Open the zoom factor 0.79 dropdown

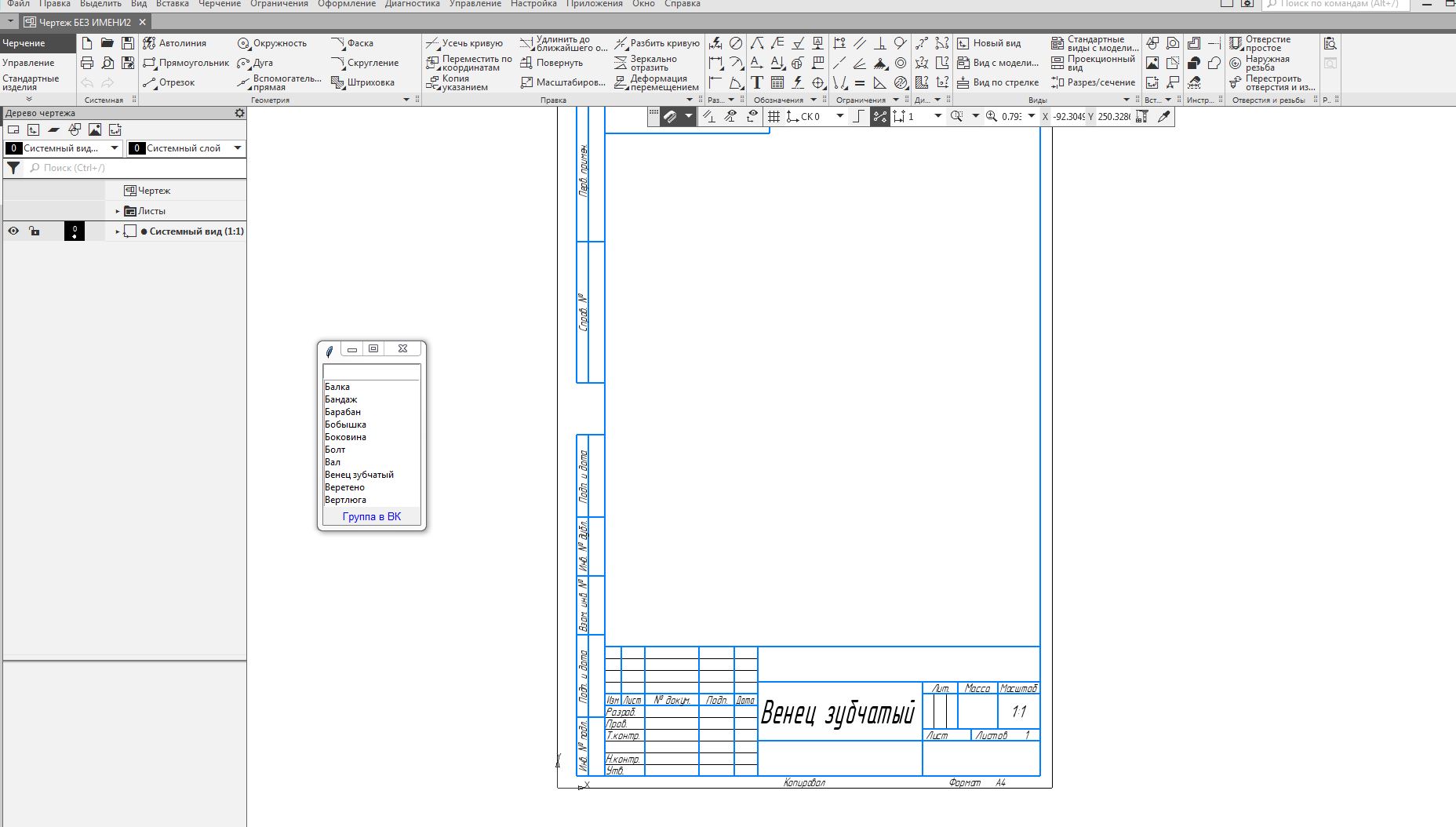tap(1032, 116)
